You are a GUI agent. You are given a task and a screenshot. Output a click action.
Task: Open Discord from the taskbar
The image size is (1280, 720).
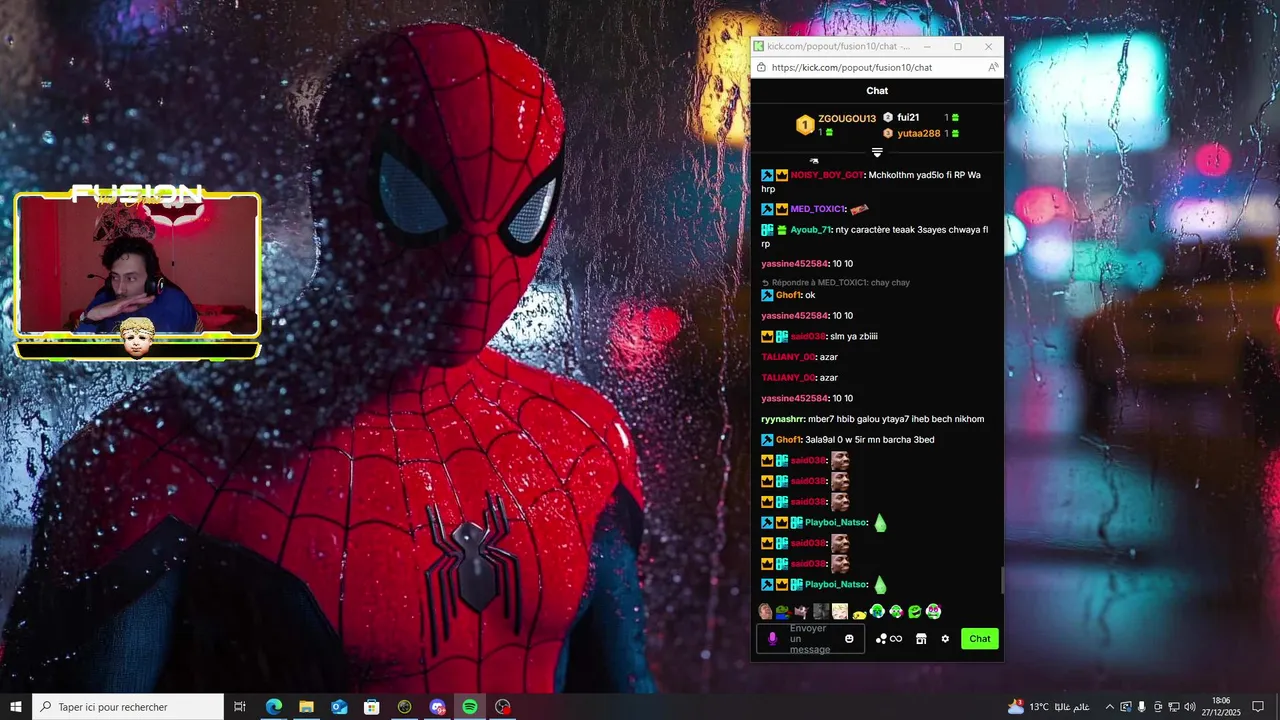coord(437,707)
